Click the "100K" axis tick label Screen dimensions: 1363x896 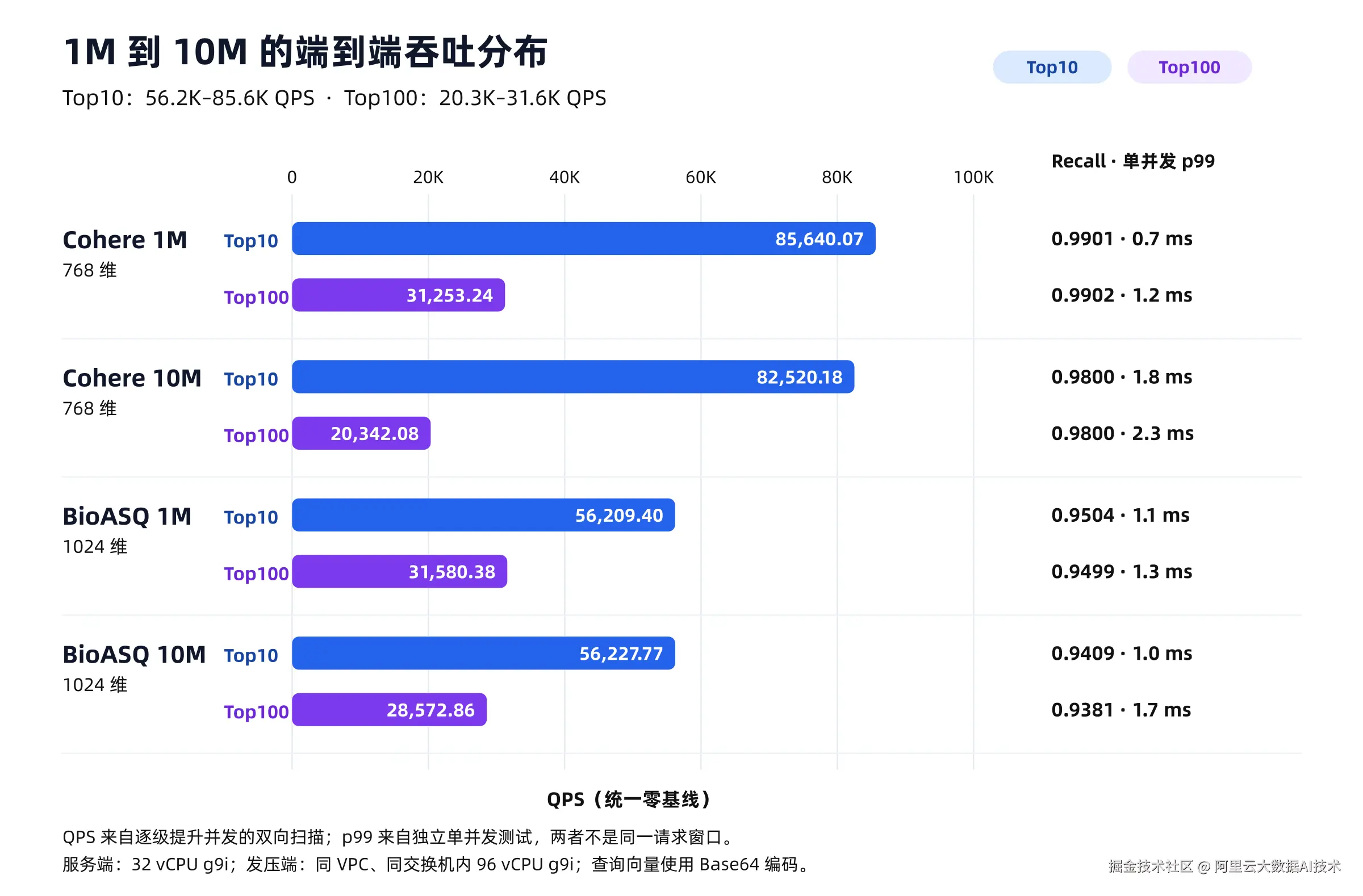[x=973, y=178]
